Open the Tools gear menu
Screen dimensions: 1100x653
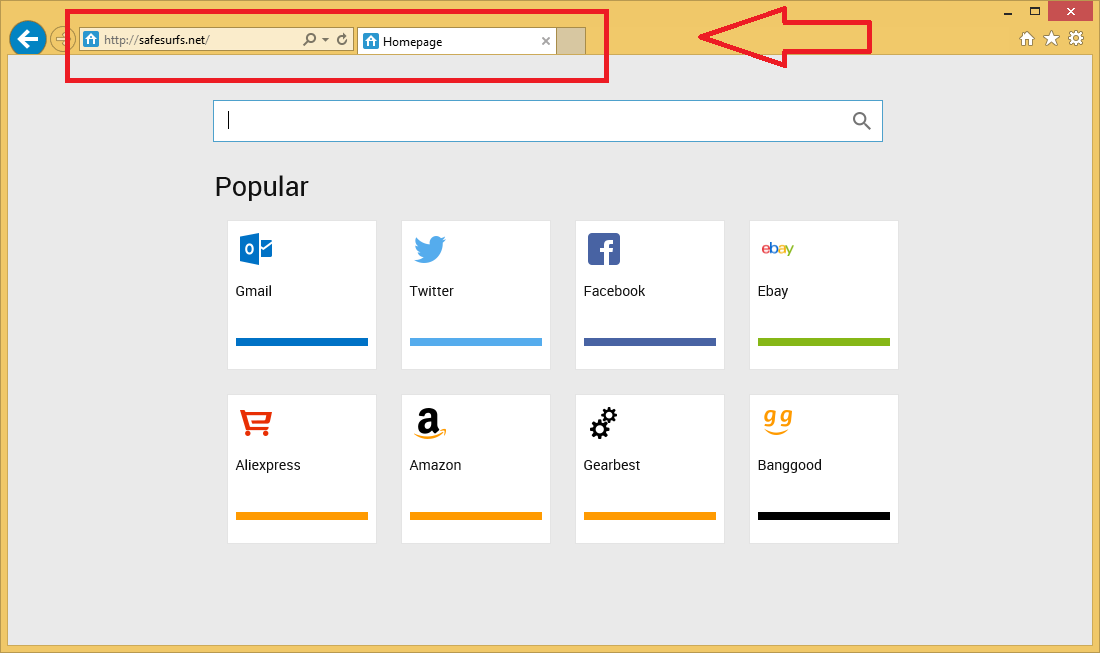[x=1076, y=39]
